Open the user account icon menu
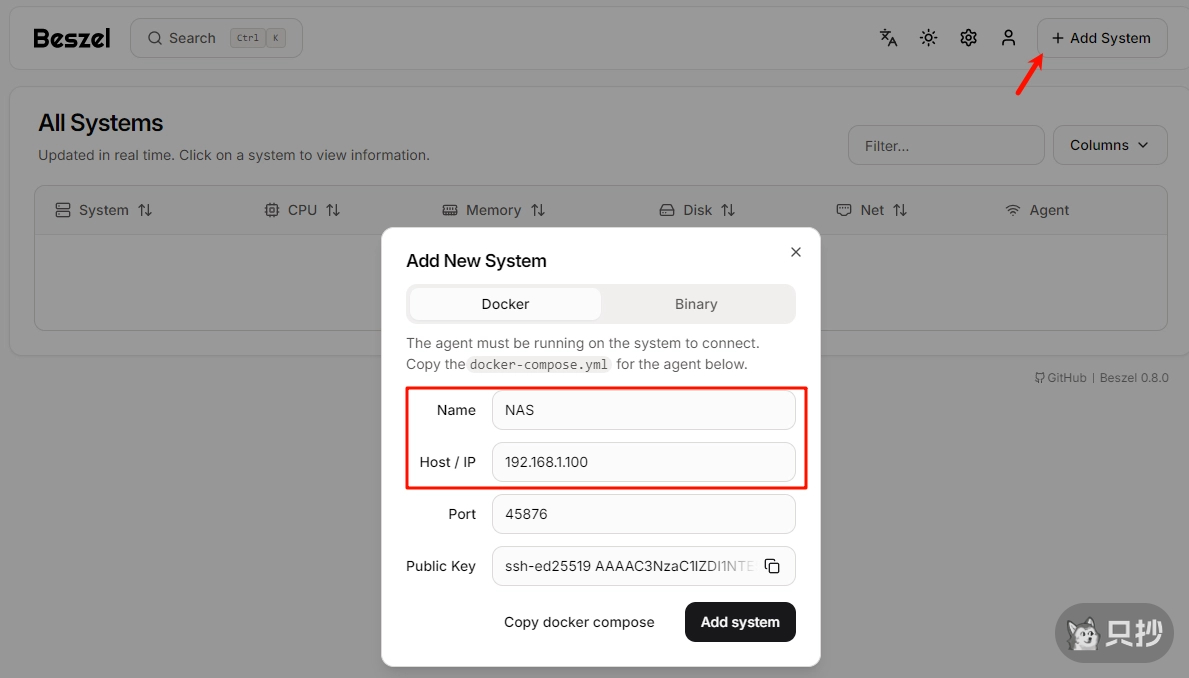The image size is (1189, 678). point(1008,38)
